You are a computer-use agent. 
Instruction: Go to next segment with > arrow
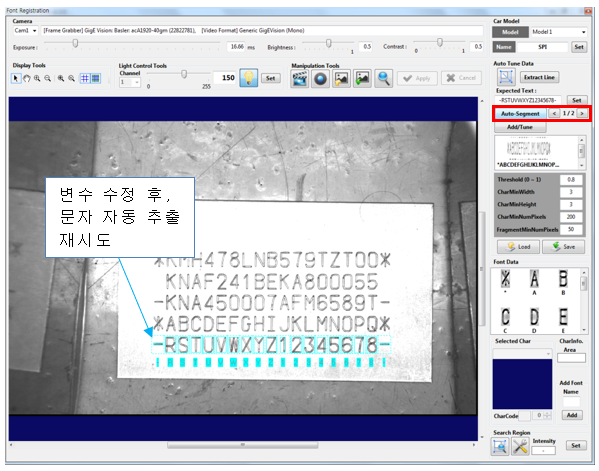582,113
